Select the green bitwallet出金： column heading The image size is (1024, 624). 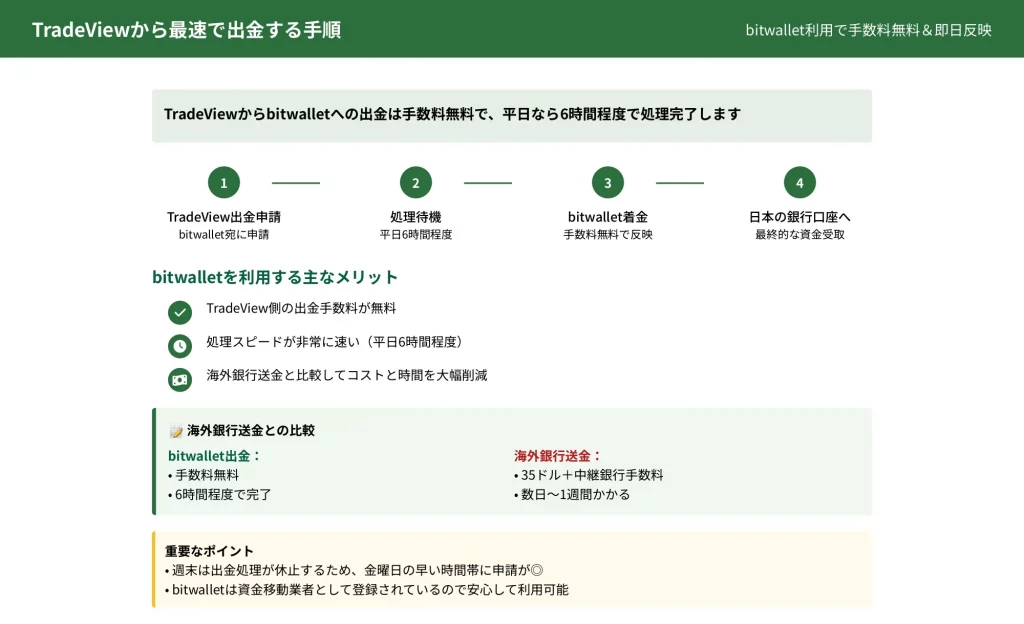coord(214,455)
